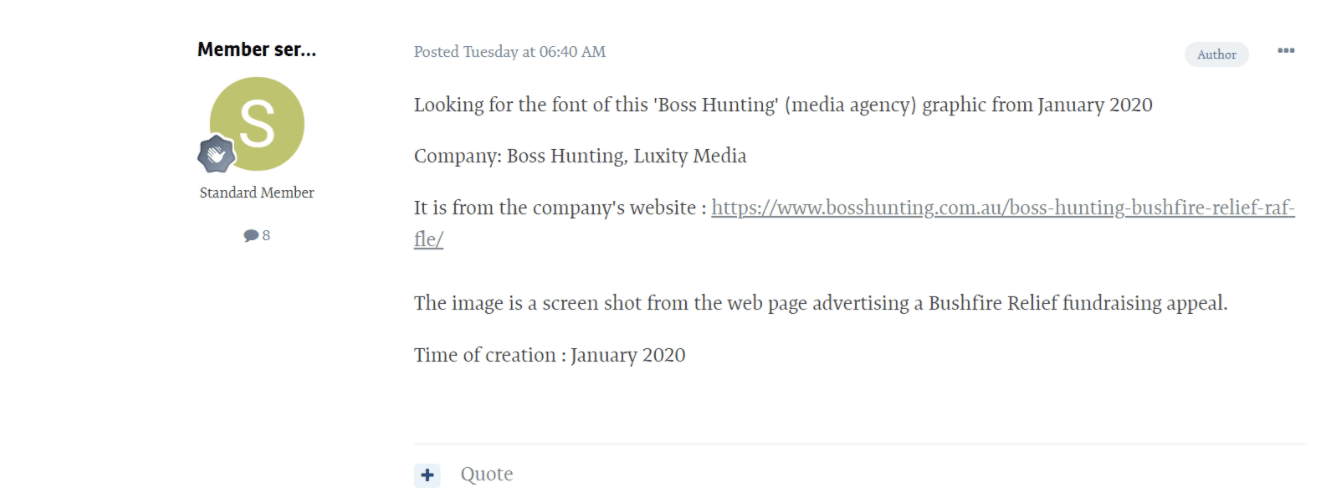This screenshot has width=1334, height=498.
Task: Open the three-dots post options menu
Action: 1286,51
